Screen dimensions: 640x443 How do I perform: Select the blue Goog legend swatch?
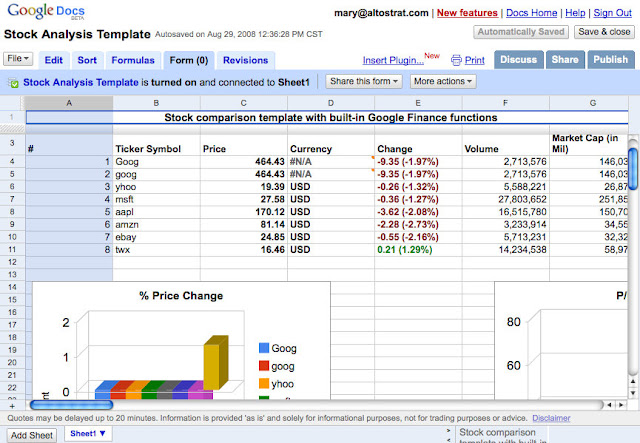click(x=264, y=349)
